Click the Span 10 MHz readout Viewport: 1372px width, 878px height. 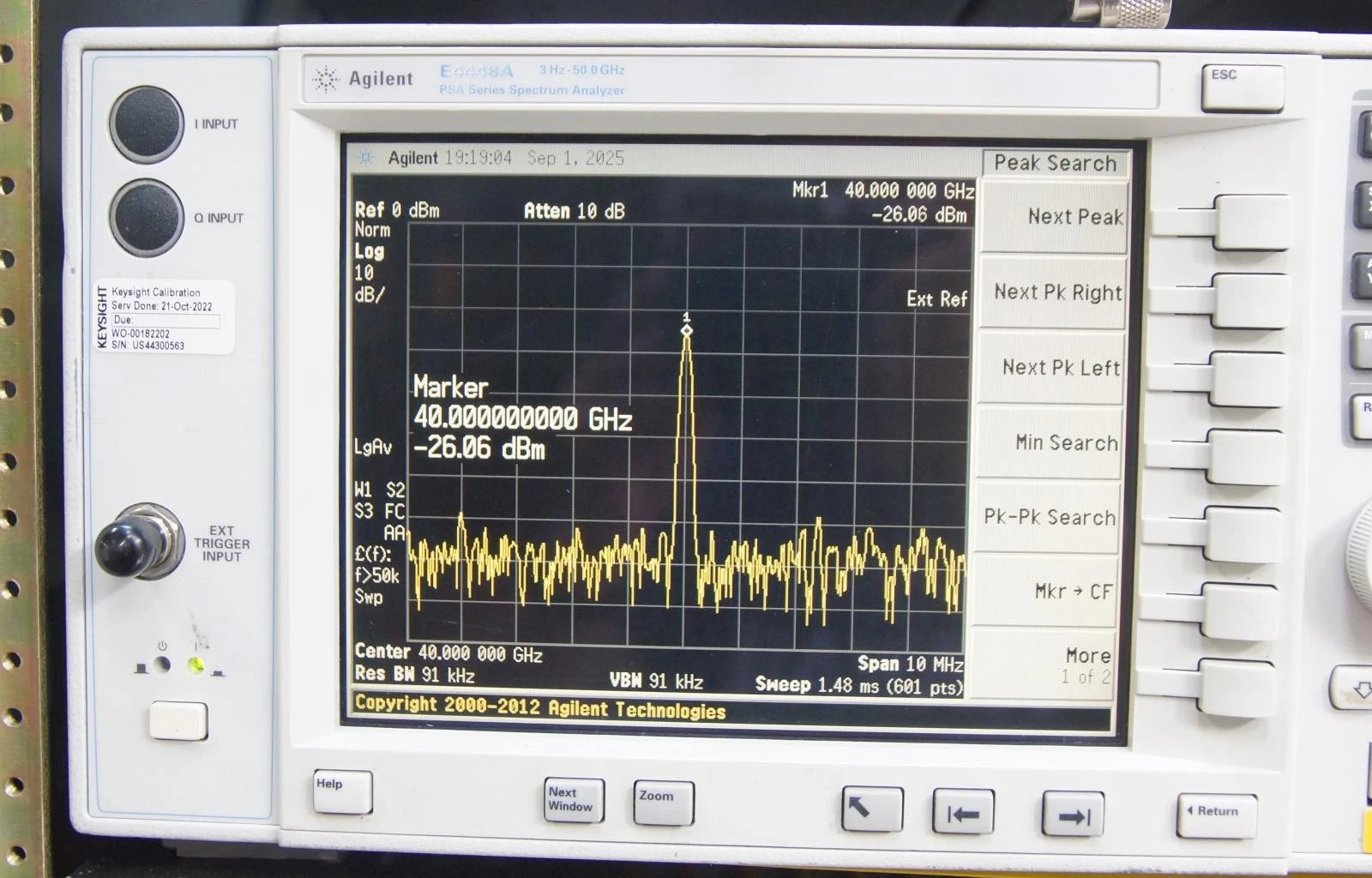(x=911, y=664)
